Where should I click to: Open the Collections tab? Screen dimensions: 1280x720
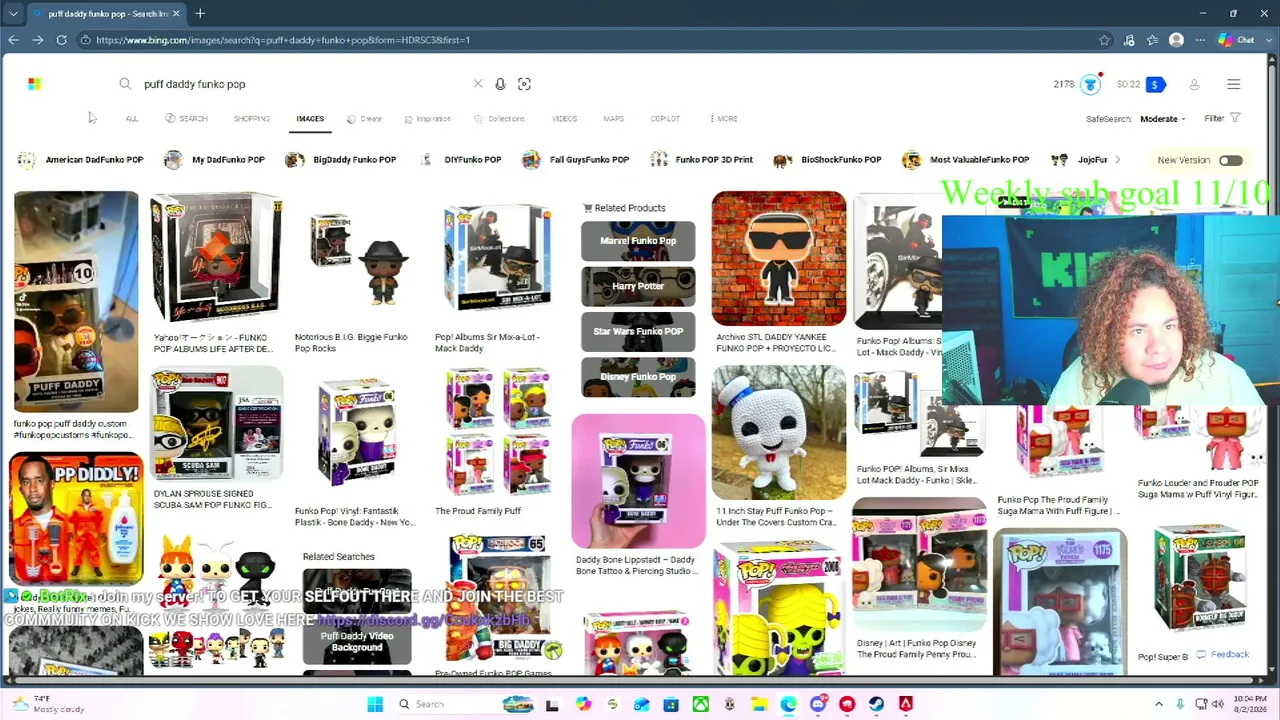tap(499, 119)
